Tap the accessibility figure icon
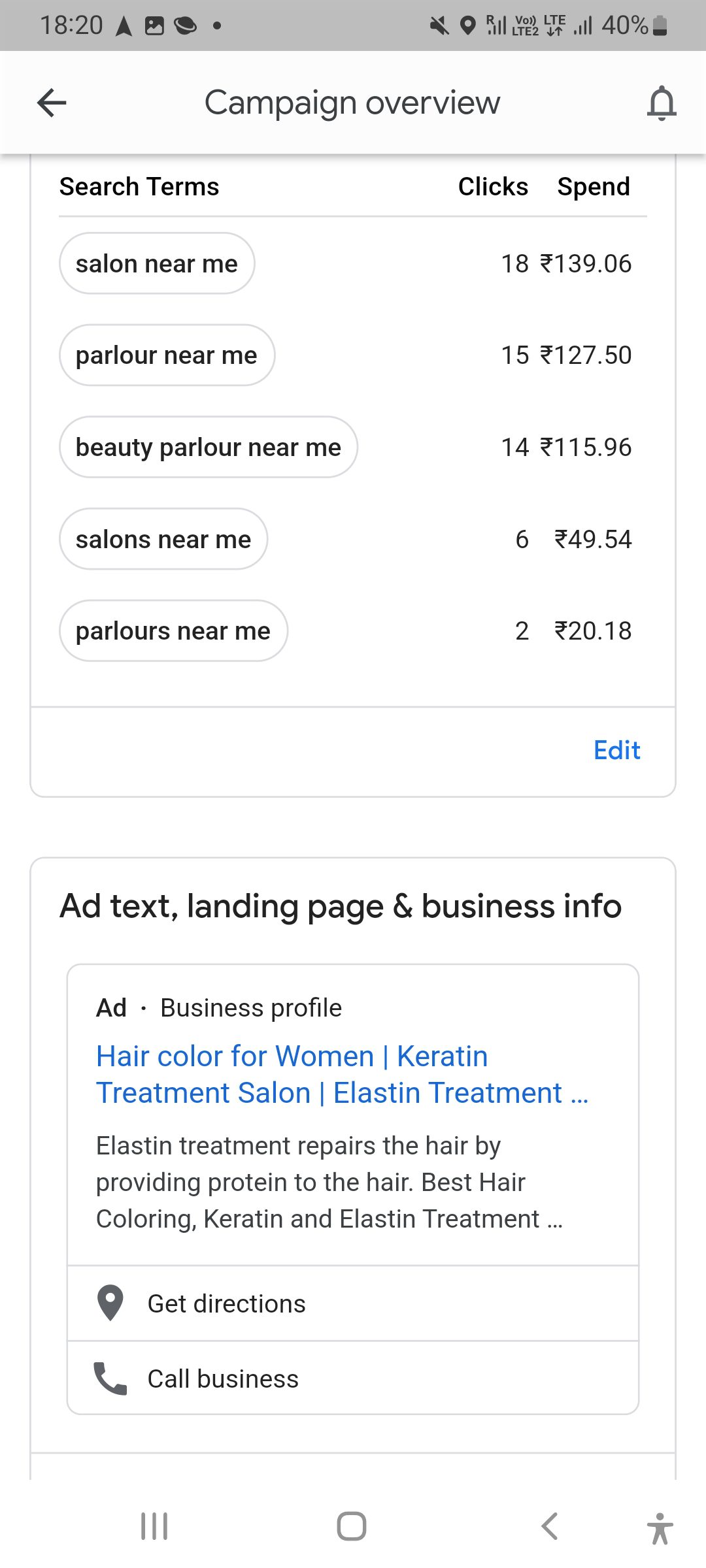 point(660,1527)
